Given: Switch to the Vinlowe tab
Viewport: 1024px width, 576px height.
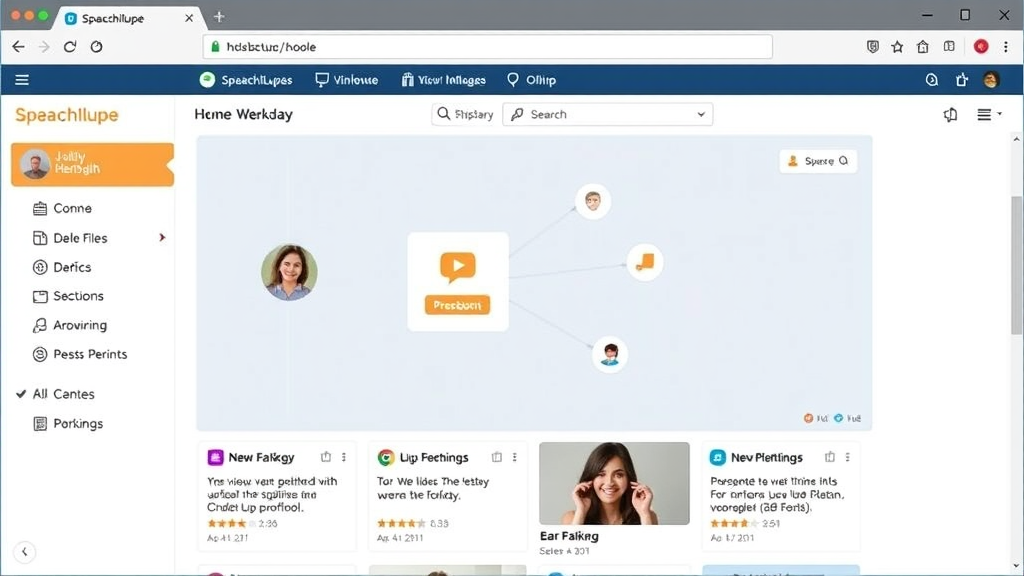Looking at the screenshot, I should [x=346, y=80].
